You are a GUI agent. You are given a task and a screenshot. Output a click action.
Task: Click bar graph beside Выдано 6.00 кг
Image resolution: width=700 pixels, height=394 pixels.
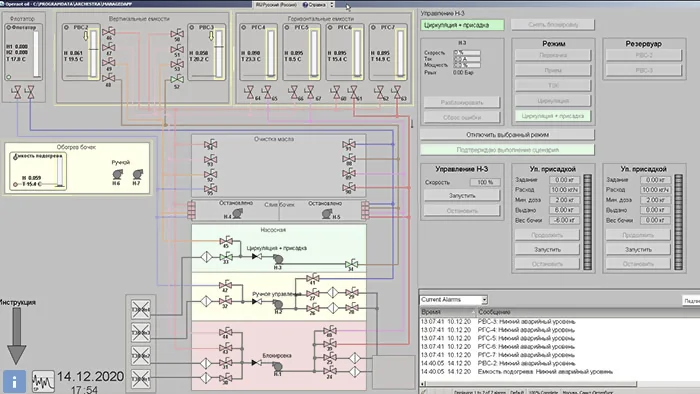tap(588, 222)
